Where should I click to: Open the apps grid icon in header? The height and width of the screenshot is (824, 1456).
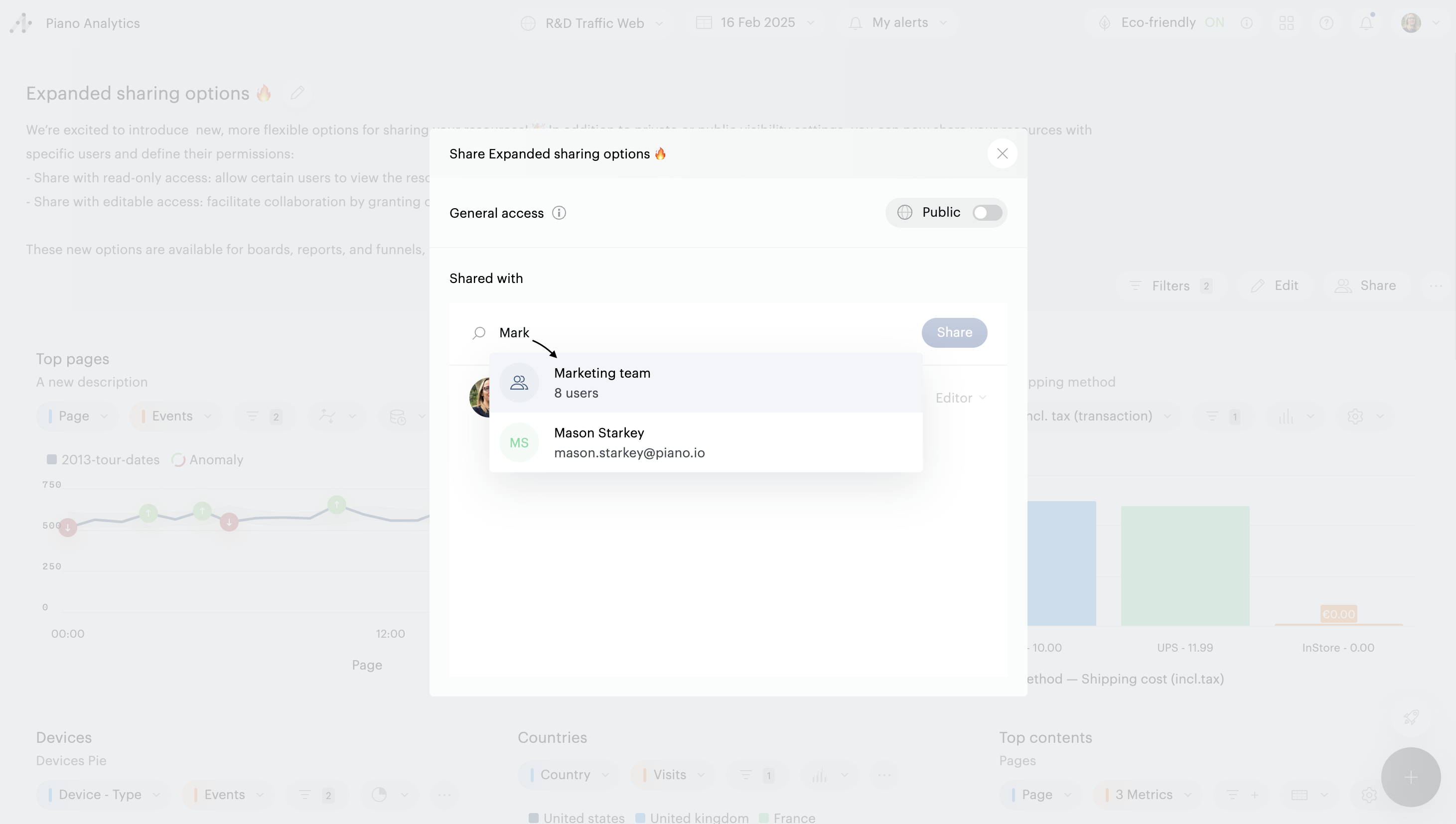pos(1286,23)
